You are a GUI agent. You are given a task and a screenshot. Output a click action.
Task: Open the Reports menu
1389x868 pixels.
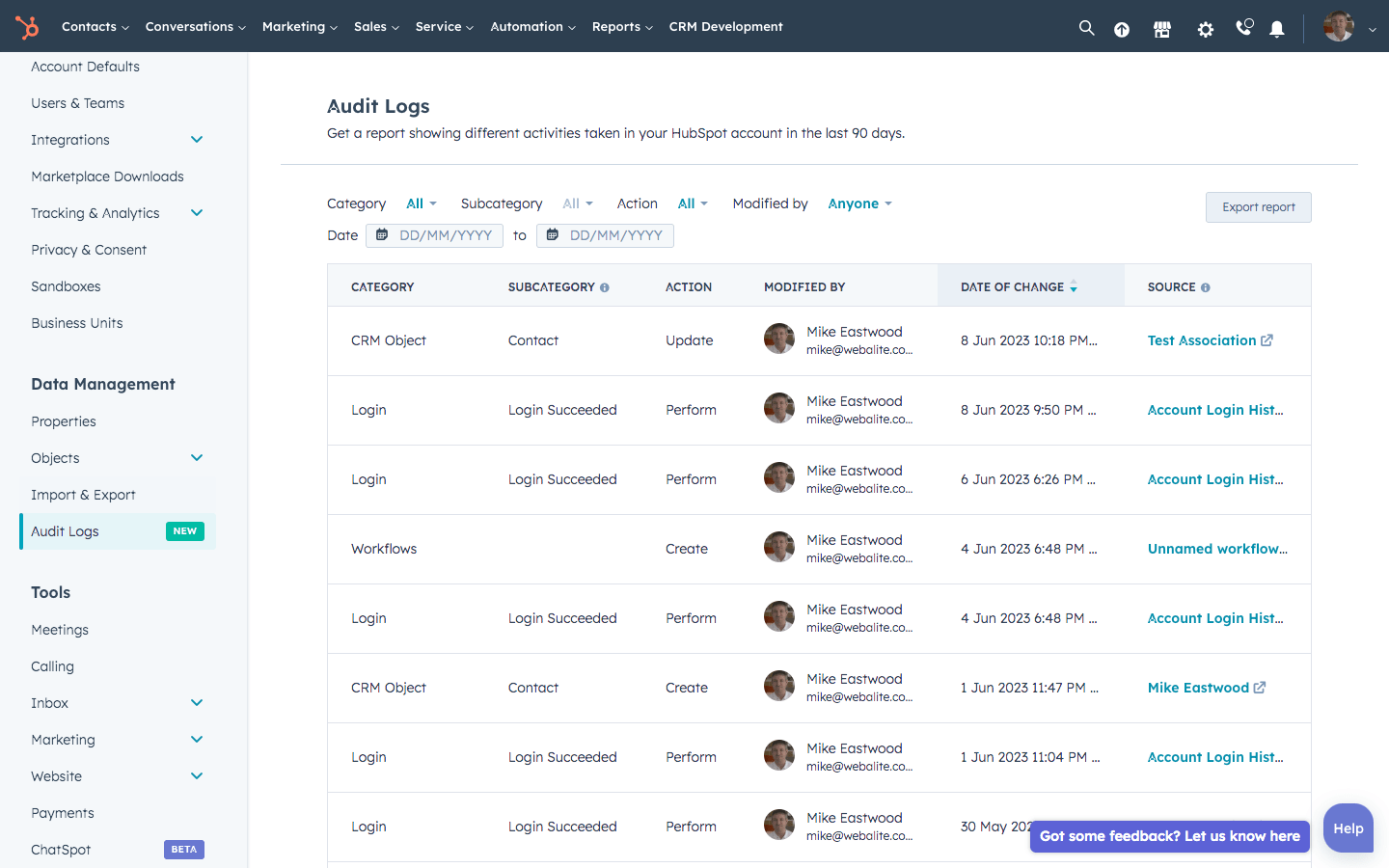point(622,27)
